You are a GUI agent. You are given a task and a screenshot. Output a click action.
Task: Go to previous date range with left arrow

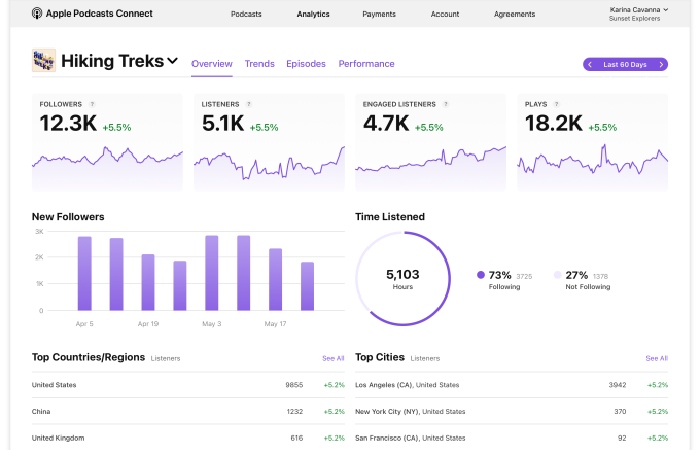tap(590, 64)
